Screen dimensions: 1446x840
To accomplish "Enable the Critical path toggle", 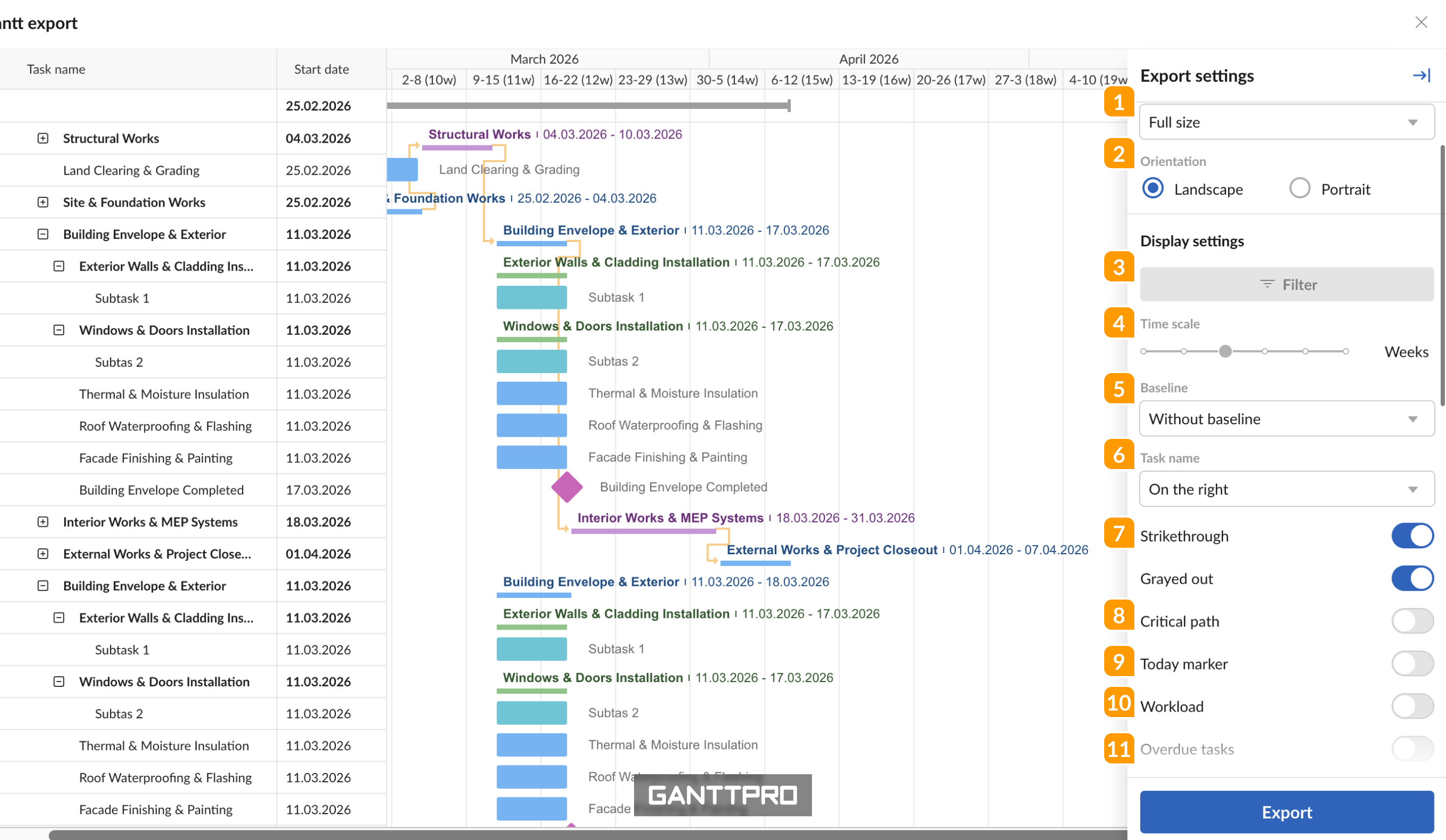I will pos(1411,621).
